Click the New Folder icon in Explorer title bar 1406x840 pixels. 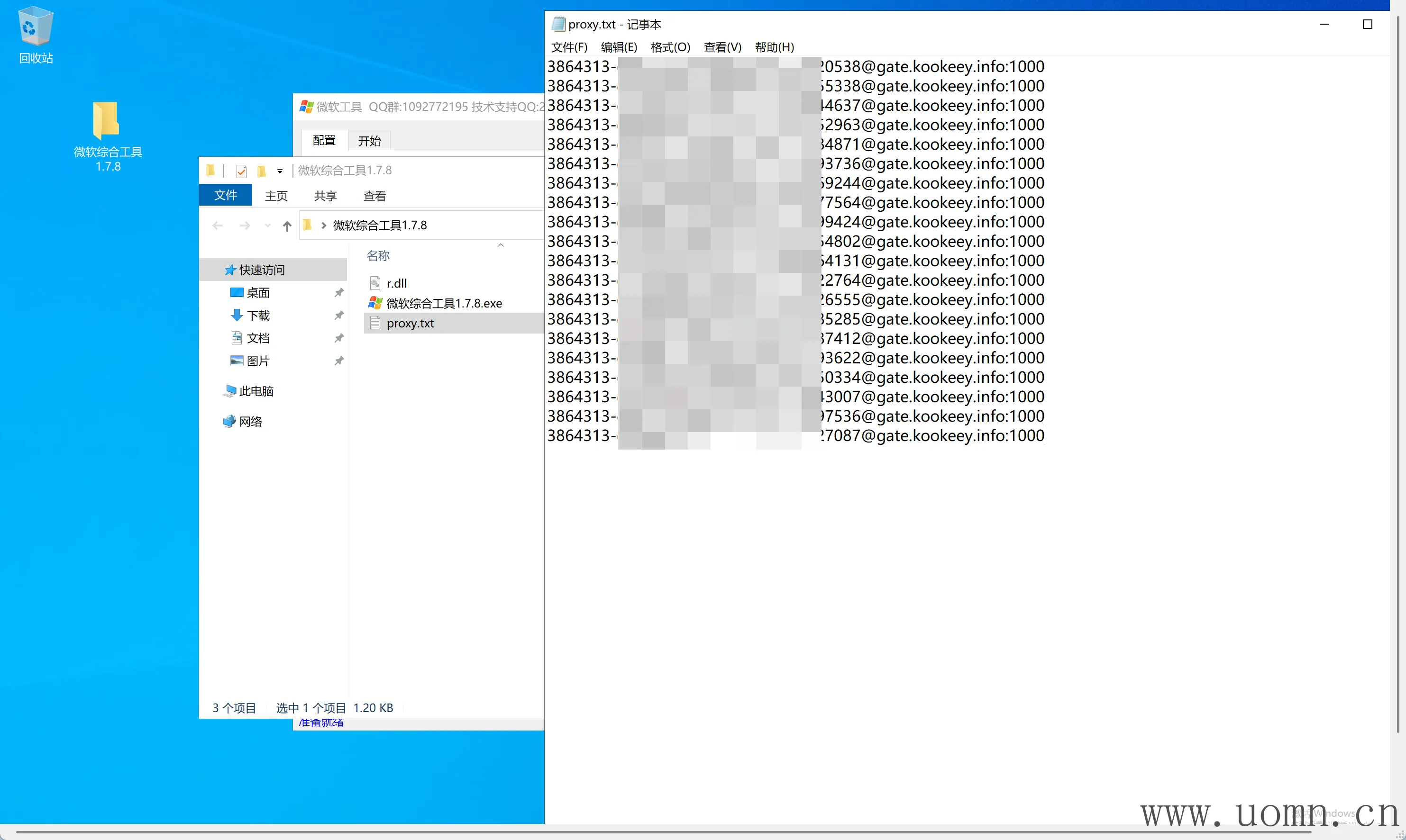(x=261, y=171)
